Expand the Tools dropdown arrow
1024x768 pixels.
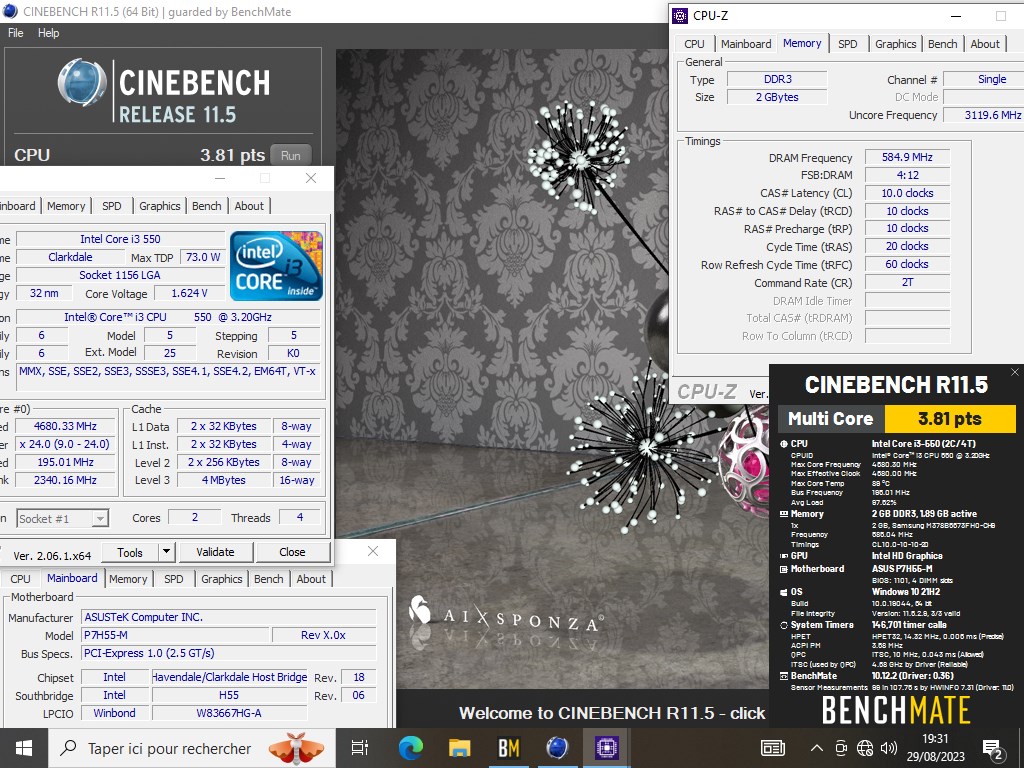pos(167,552)
